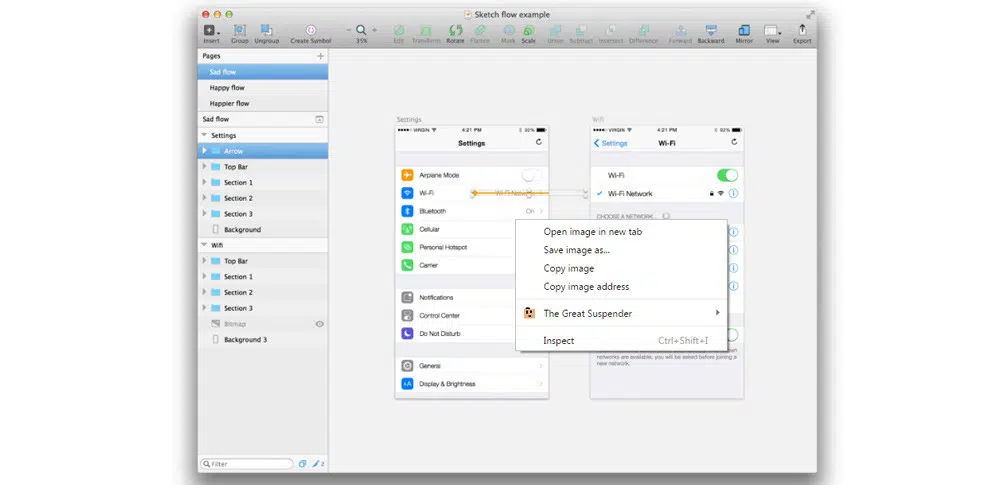Click the Scale tool icon

[x=528, y=31]
